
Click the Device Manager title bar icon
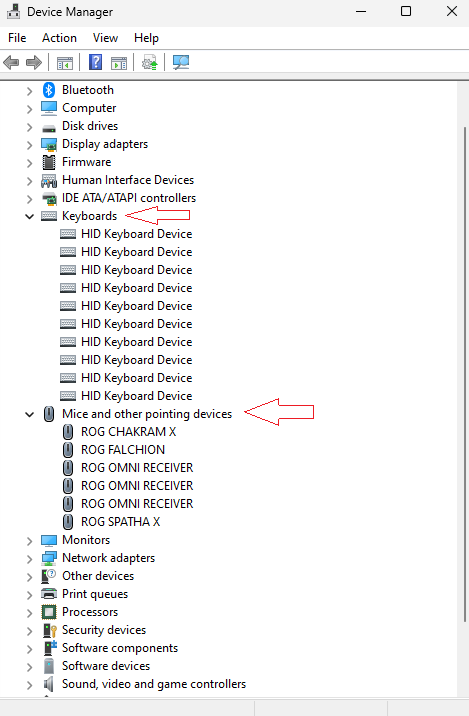point(14,11)
